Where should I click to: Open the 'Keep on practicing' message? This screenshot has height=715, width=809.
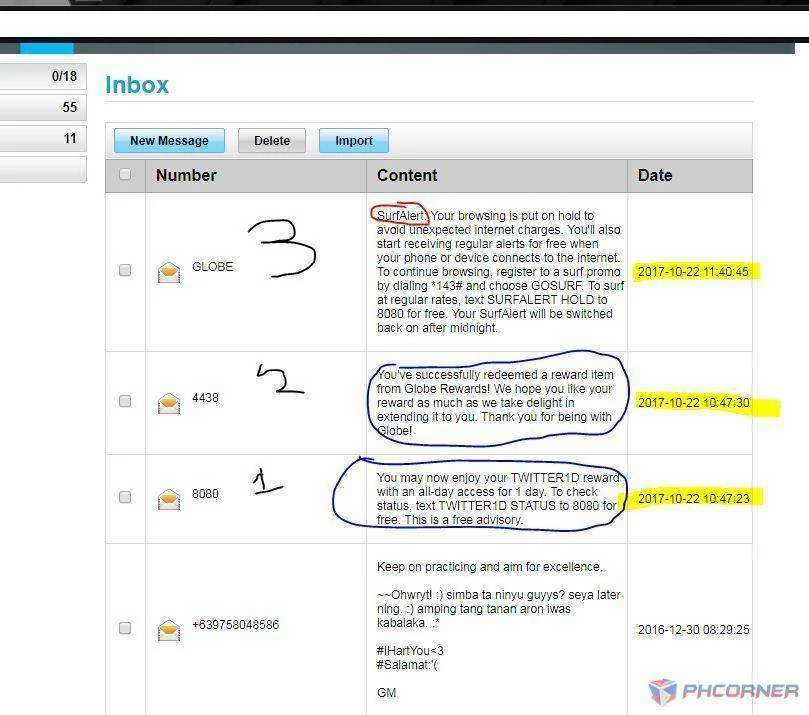[x=499, y=629]
